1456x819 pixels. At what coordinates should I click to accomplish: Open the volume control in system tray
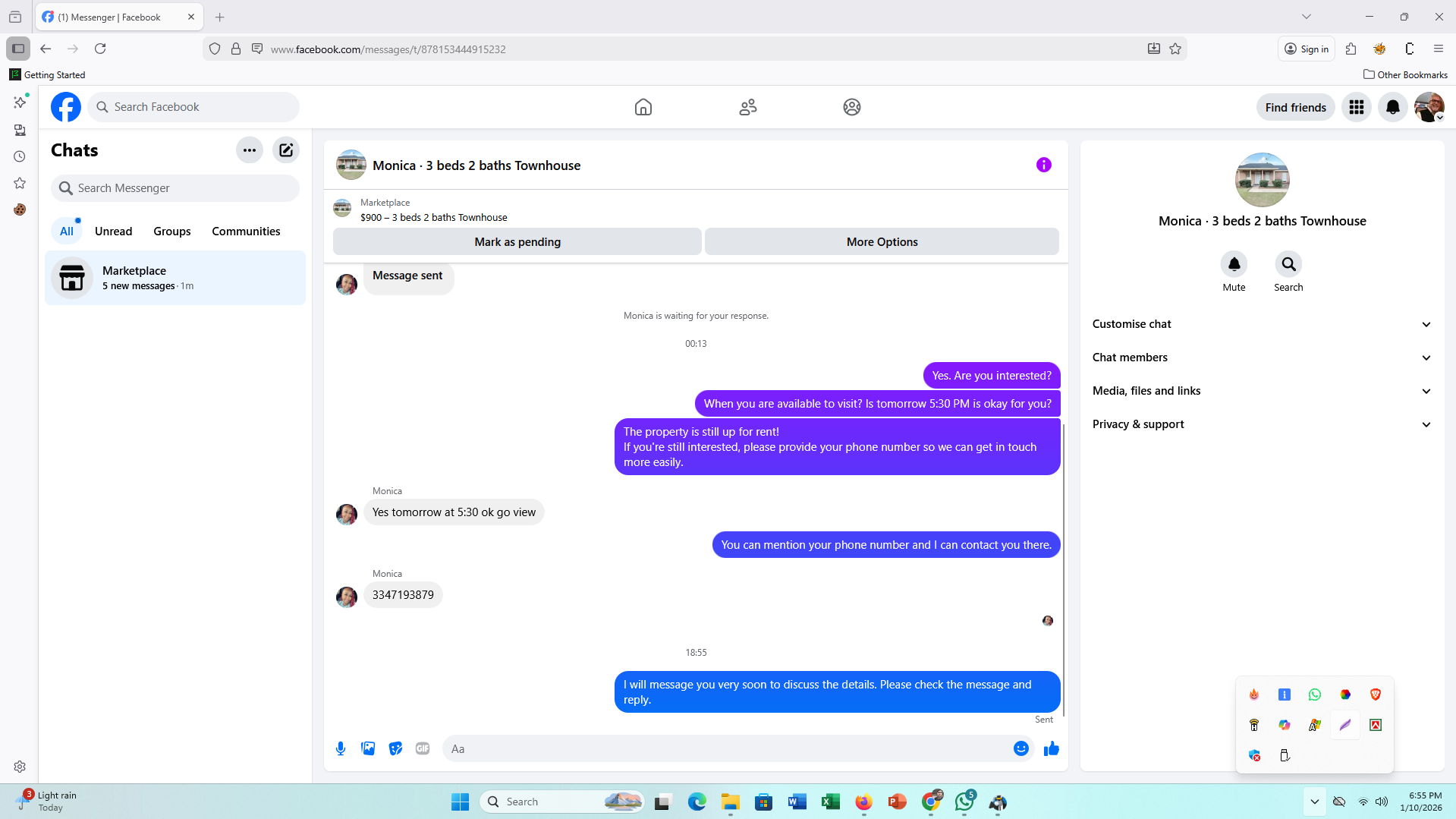point(1382,802)
